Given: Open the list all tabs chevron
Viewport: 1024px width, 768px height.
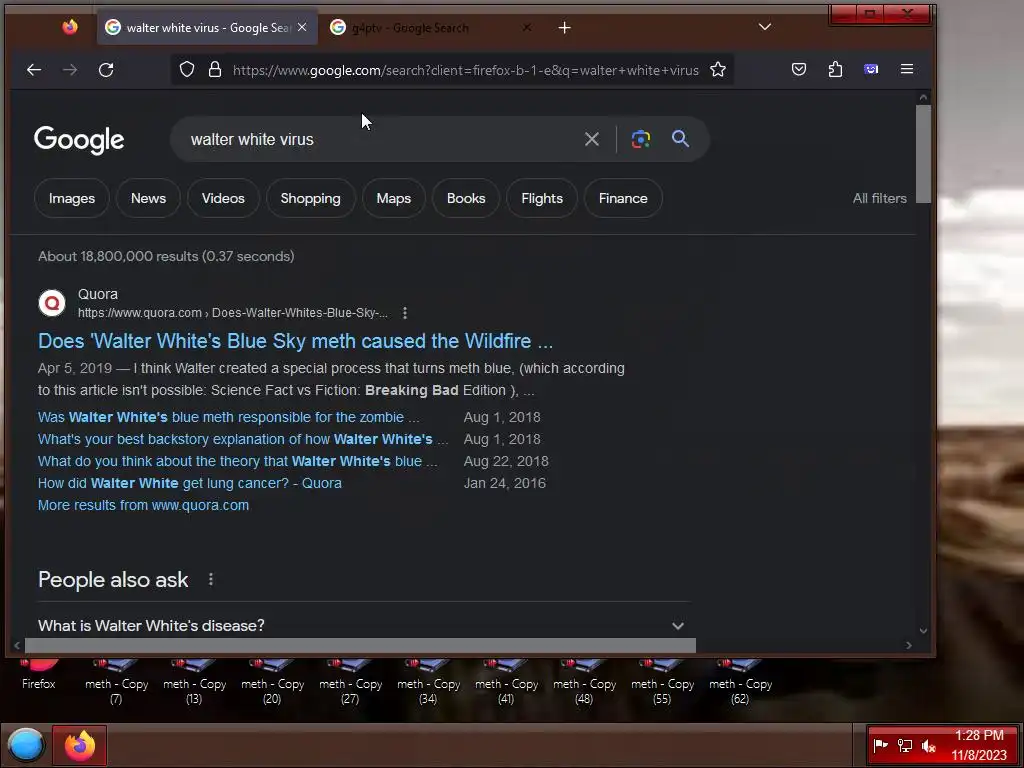Looking at the screenshot, I should pos(765,27).
